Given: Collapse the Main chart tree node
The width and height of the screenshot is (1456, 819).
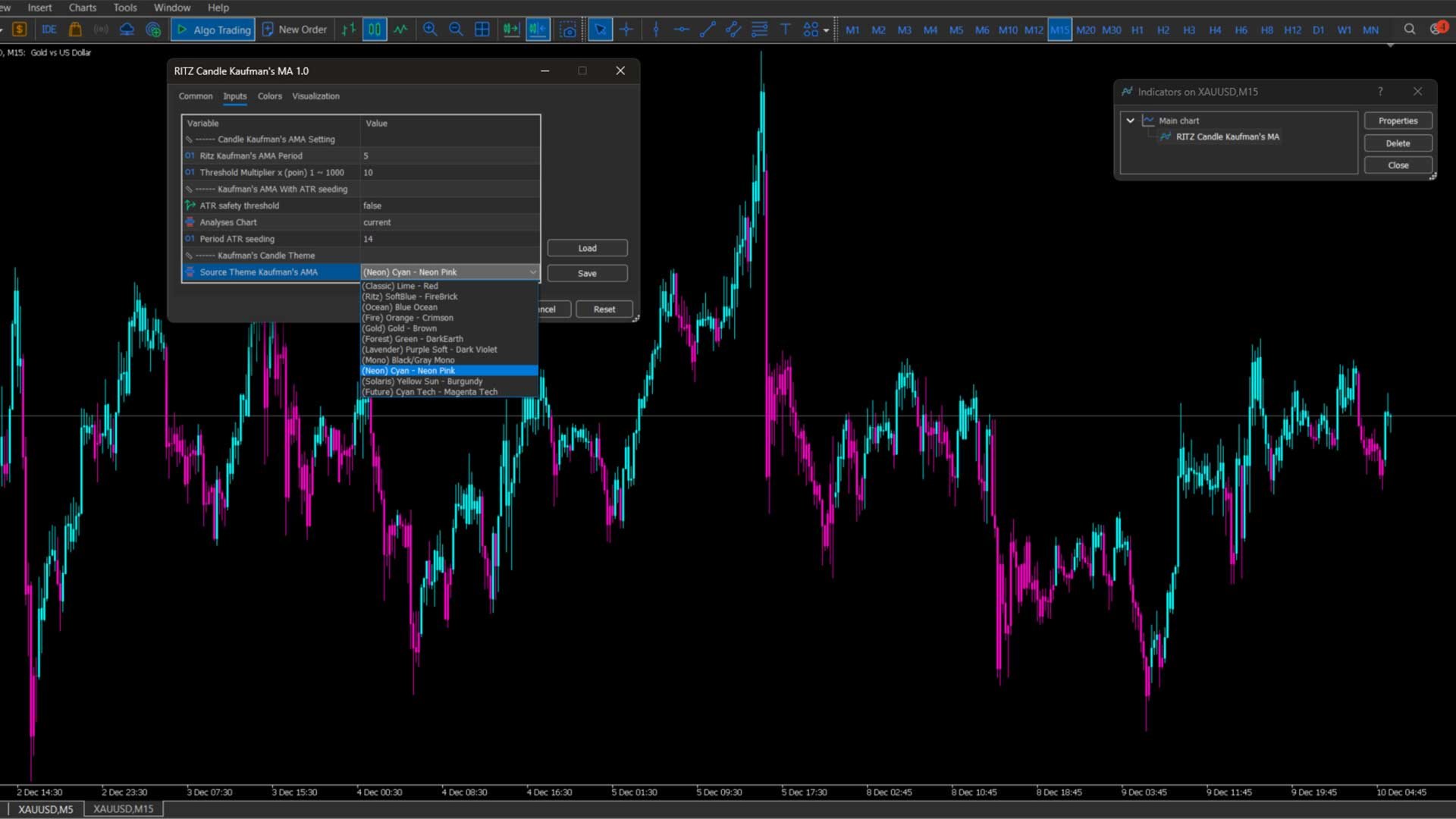Looking at the screenshot, I should 1130,121.
